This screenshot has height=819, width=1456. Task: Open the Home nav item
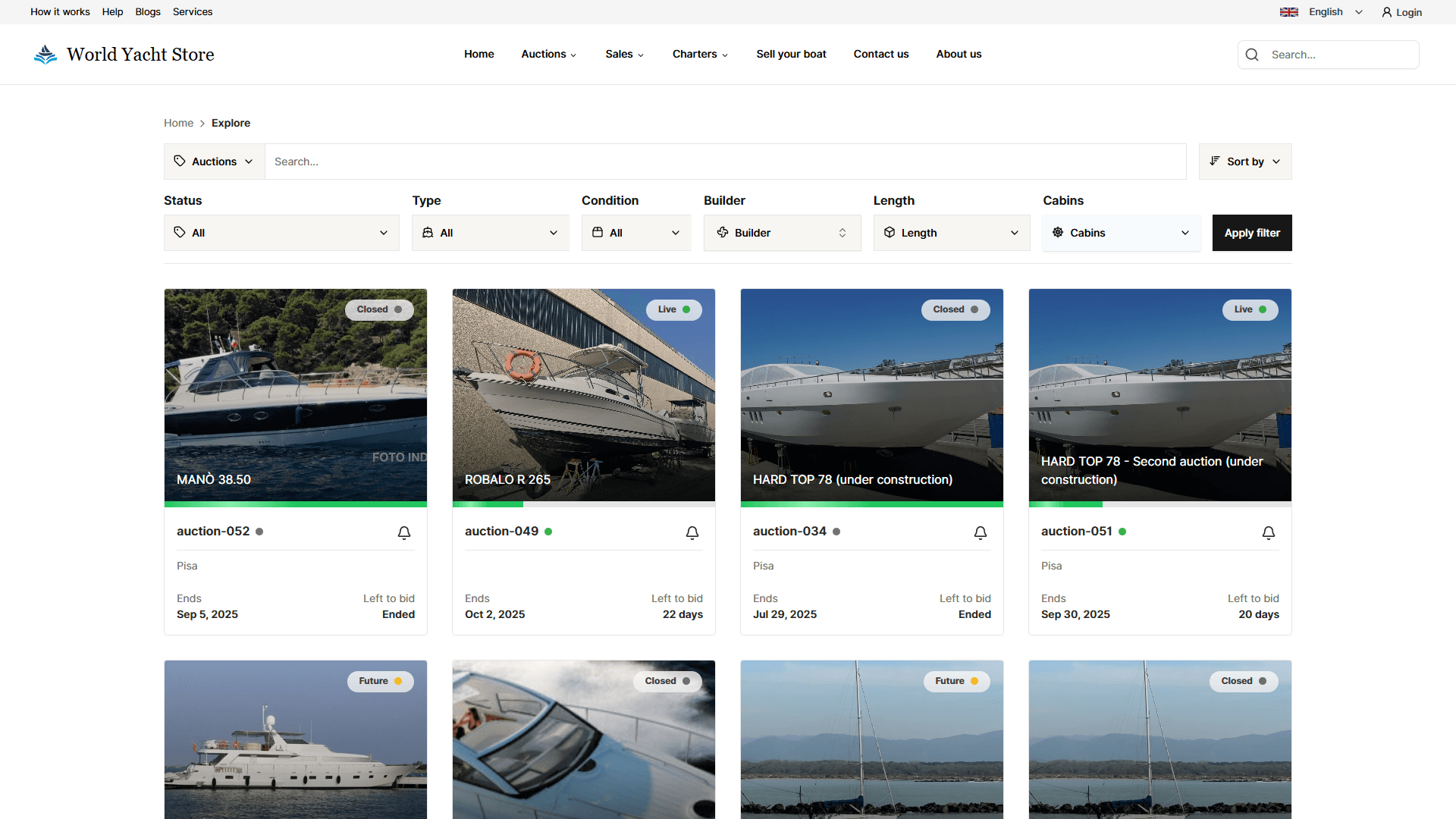(479, 54)
